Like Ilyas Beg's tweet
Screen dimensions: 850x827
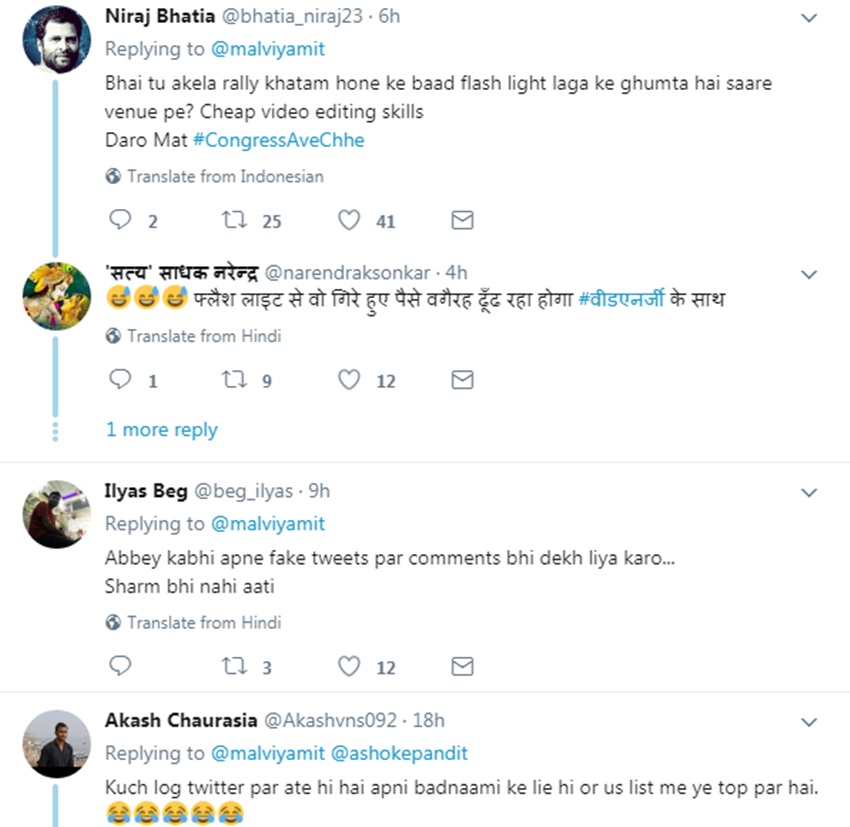(x=348, y=666)
